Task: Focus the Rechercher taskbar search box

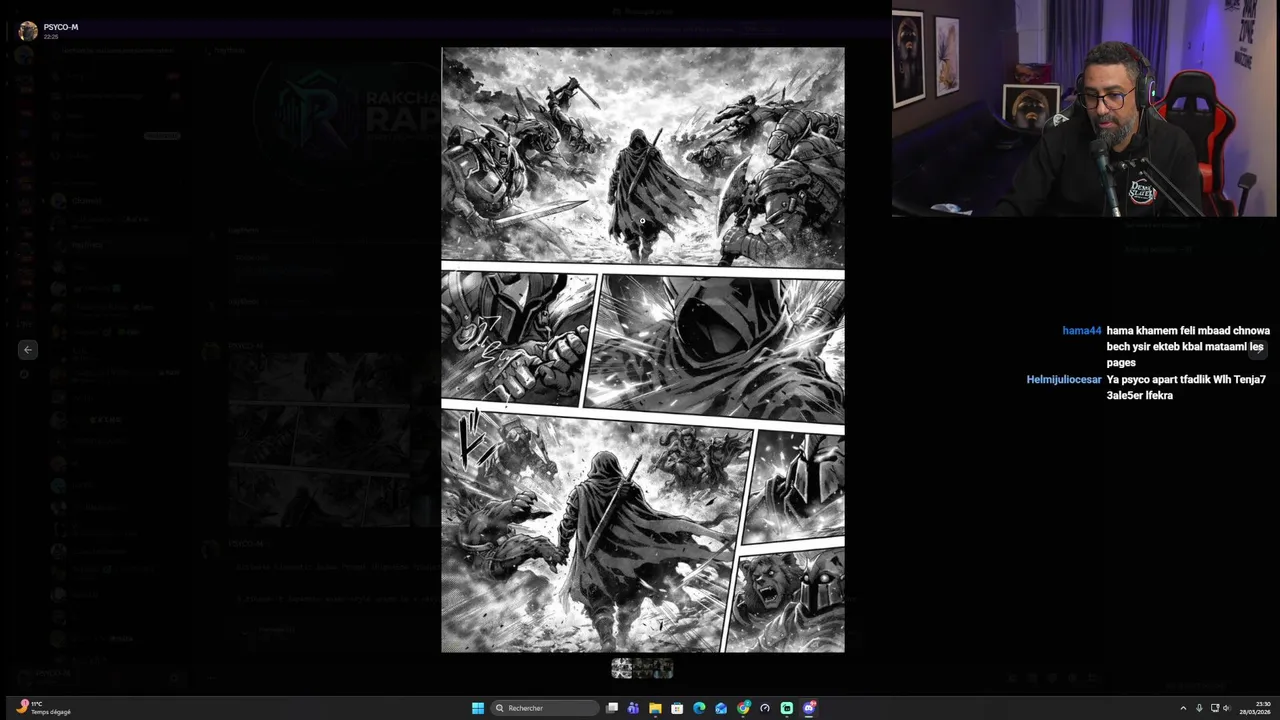Action: [x=546, y=708]
